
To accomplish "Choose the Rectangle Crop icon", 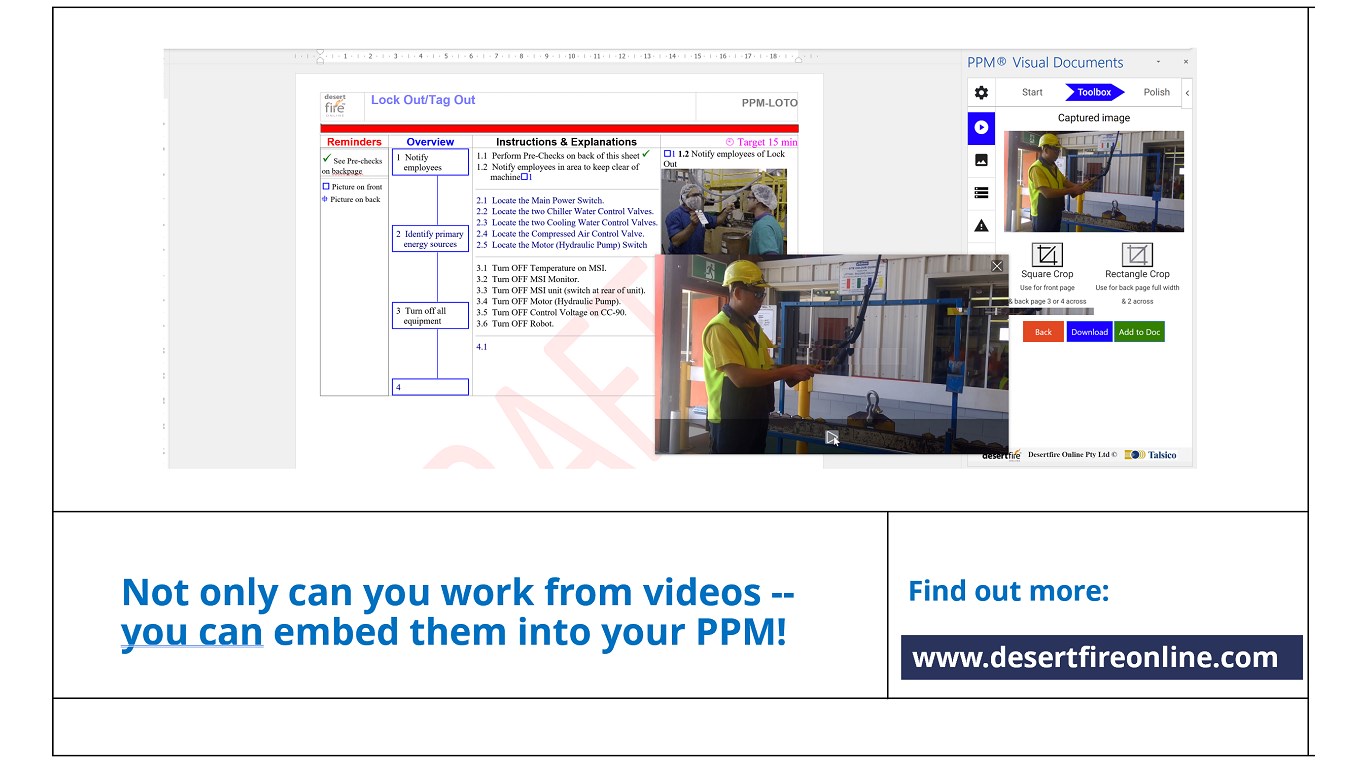I will (x=1137, y=254).
